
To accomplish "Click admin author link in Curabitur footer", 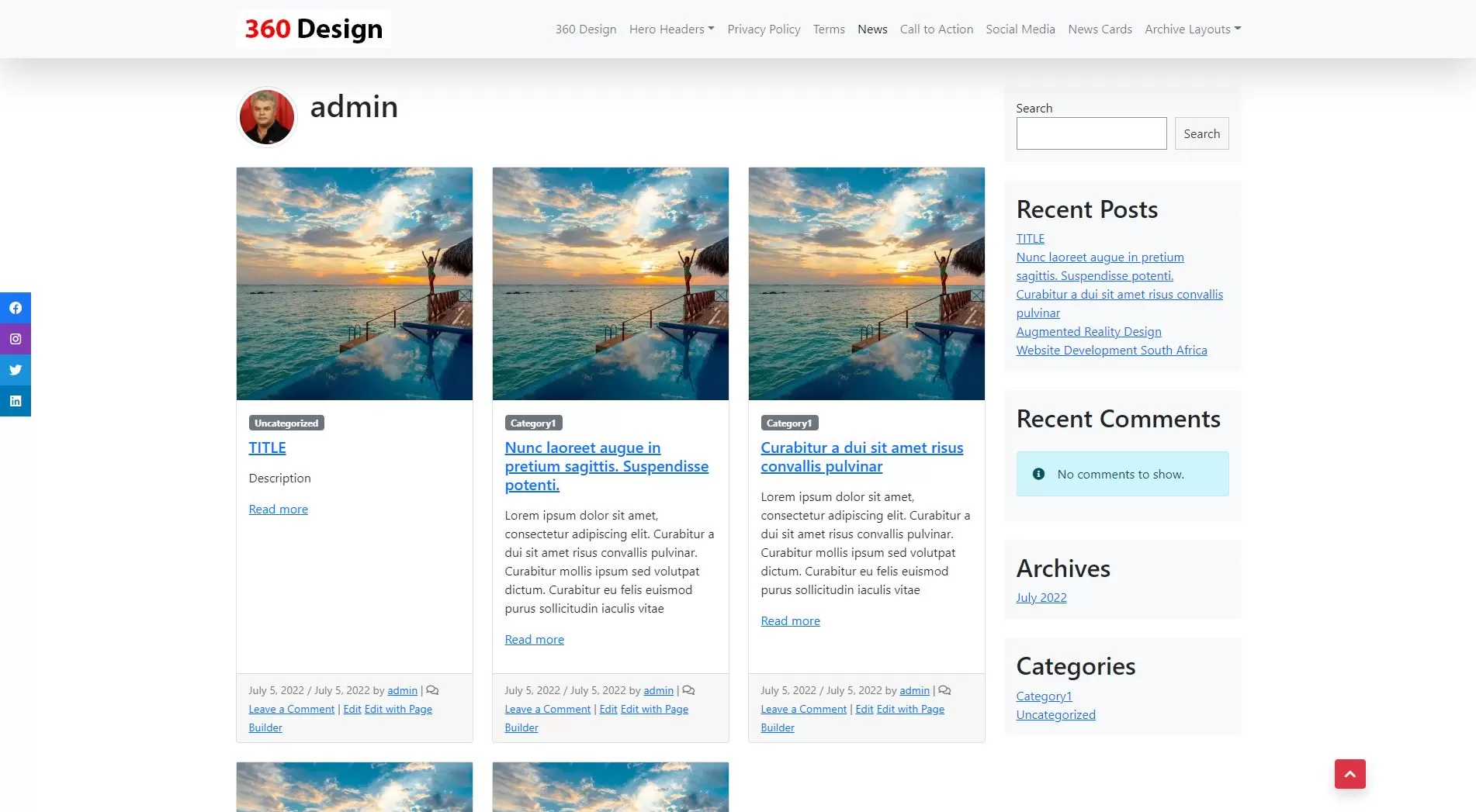I will point(914,690).
